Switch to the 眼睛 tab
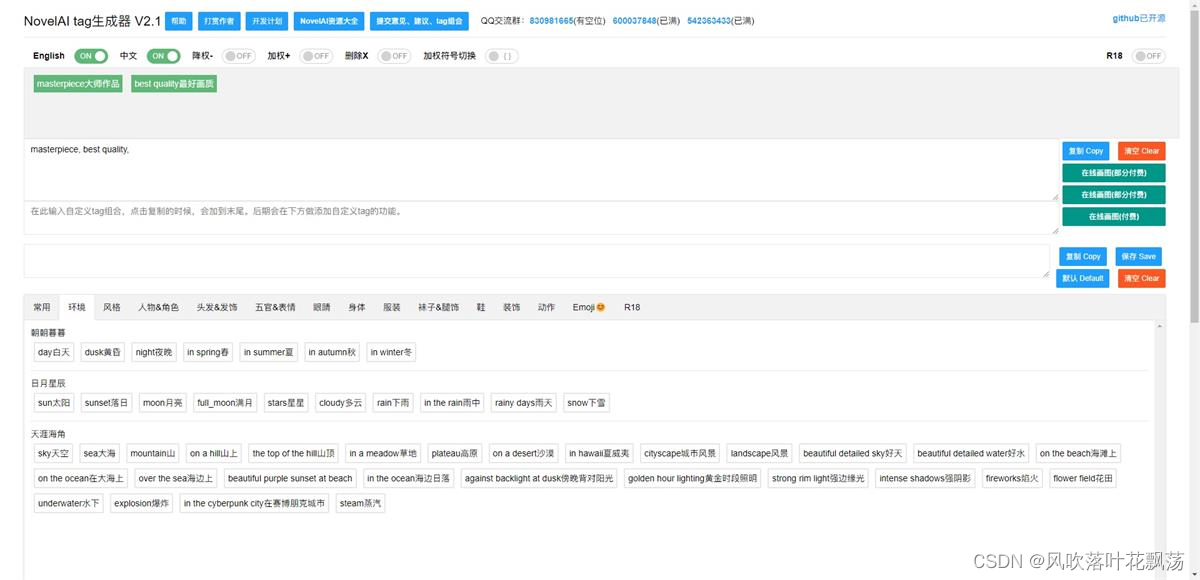1200x580 pixels. (321, 307)
